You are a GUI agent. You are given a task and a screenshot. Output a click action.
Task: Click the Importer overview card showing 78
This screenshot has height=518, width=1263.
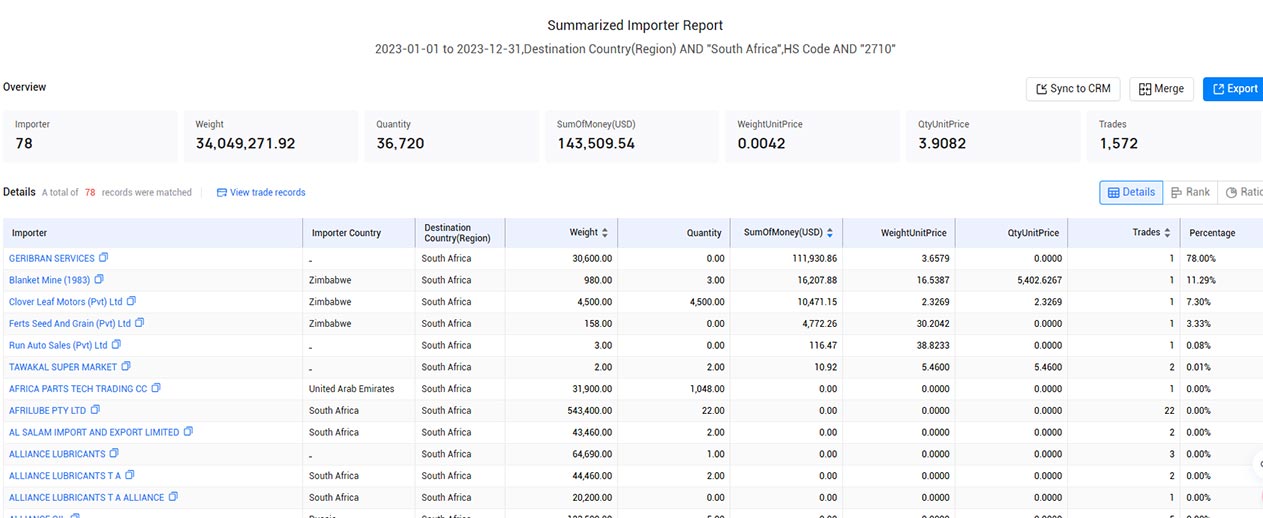[91, 136]
